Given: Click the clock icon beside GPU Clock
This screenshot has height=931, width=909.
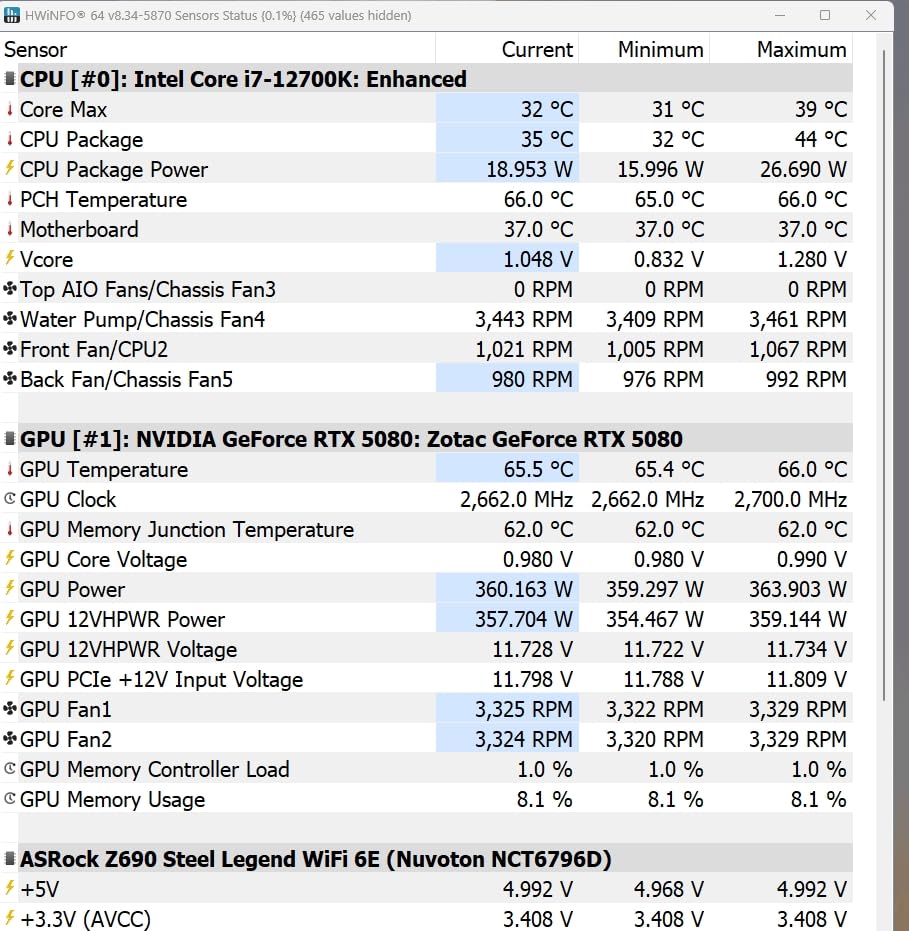Looking at the screenshot, I should 9,499.
